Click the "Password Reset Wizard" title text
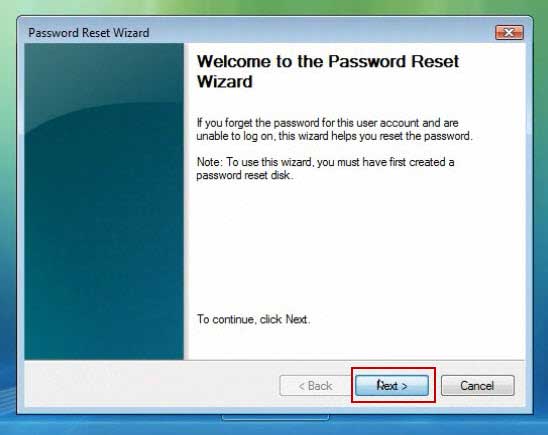This screenshot has height=435, width=548. tap(89, 33)
